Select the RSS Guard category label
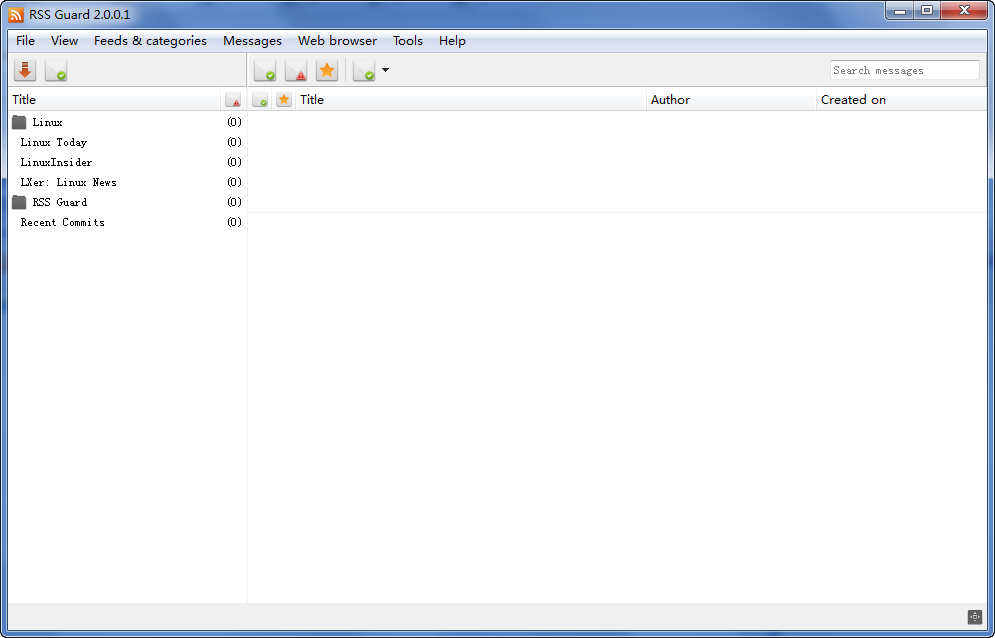Image resolution: width=995 pixels, height=638 pixels. pyautogui.click(x=60, y=202)
